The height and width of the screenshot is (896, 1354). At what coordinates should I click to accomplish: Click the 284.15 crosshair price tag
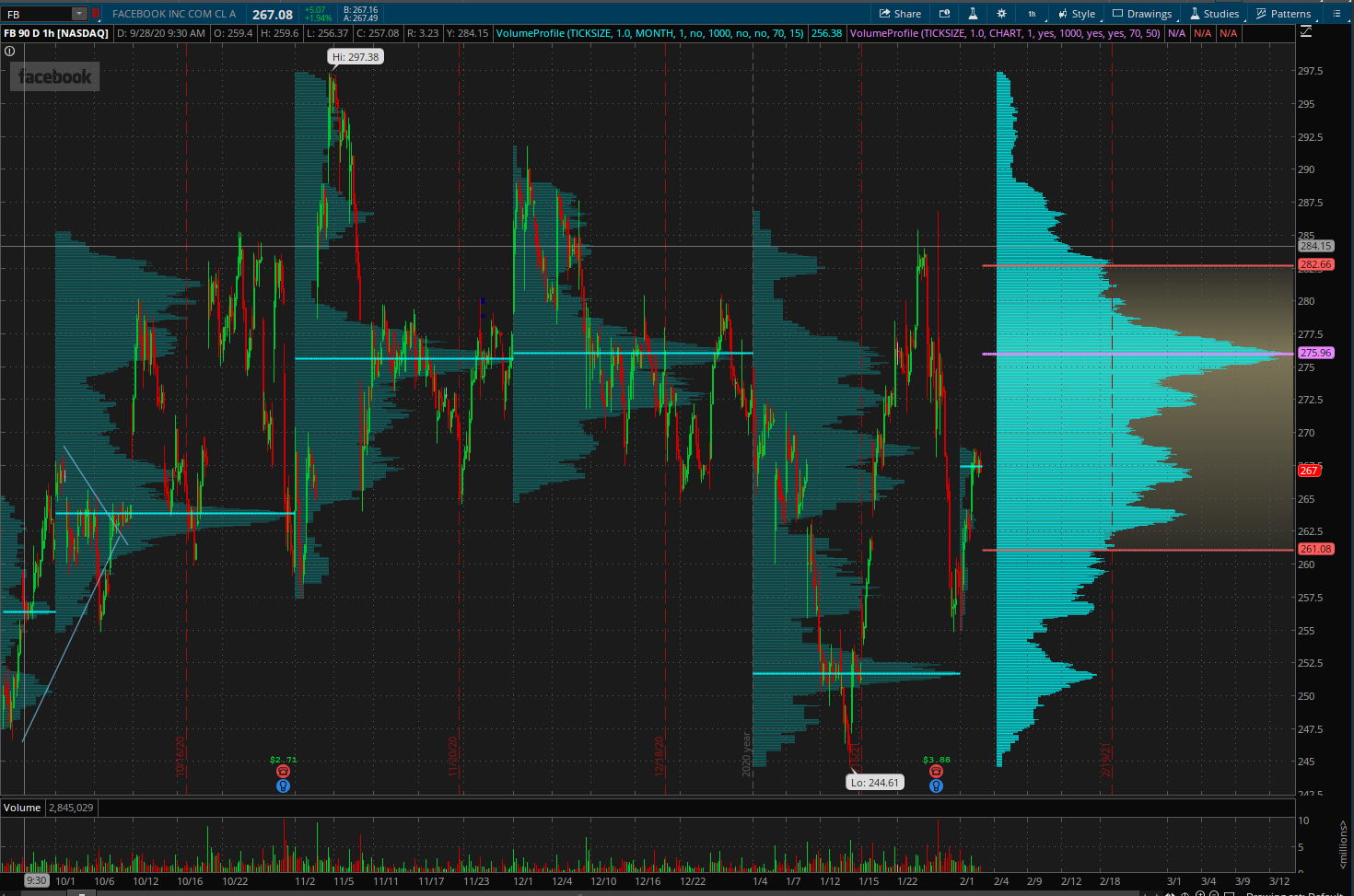(x=1315, y=246)
